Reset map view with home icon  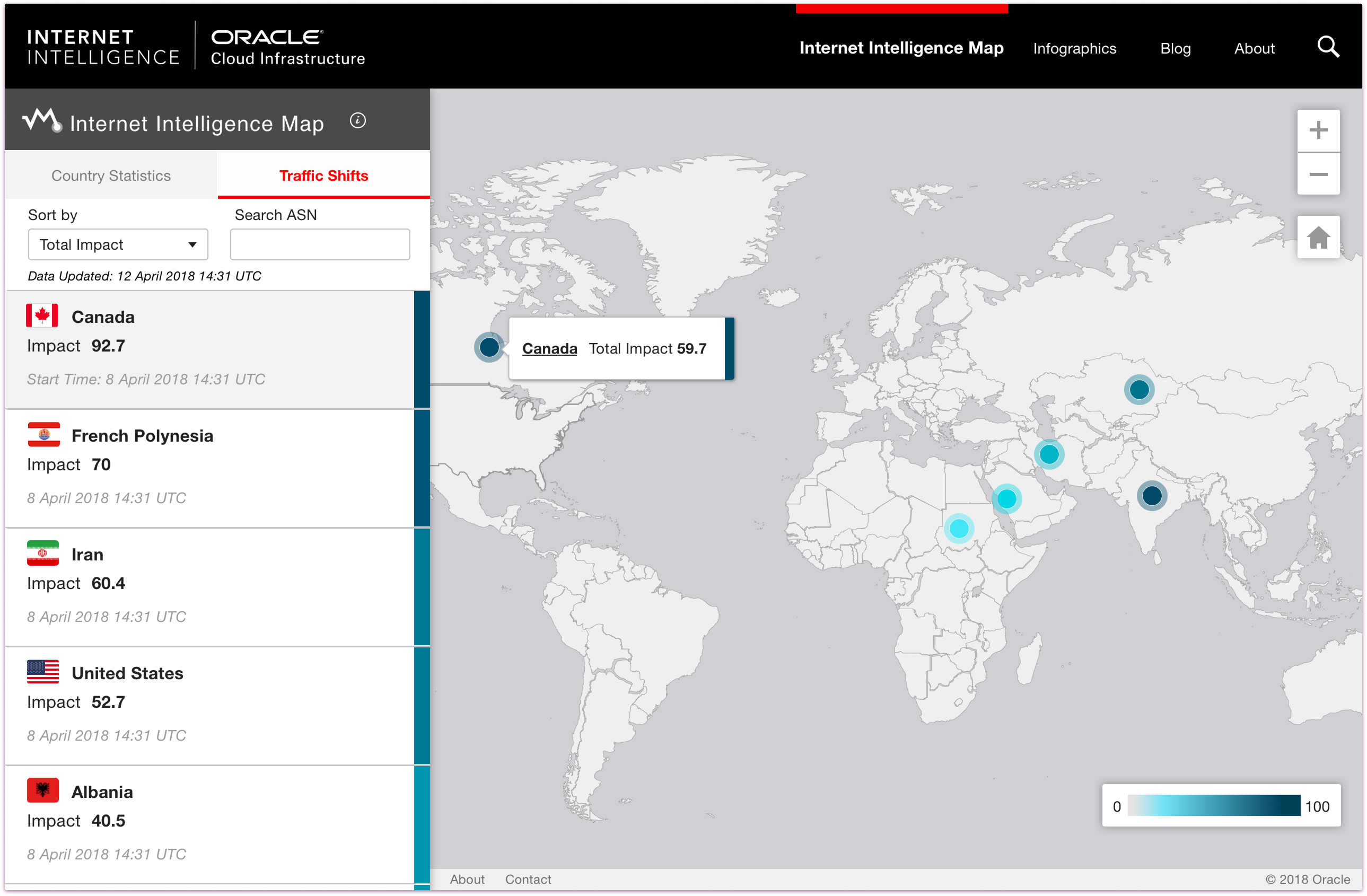(1318, 237)
